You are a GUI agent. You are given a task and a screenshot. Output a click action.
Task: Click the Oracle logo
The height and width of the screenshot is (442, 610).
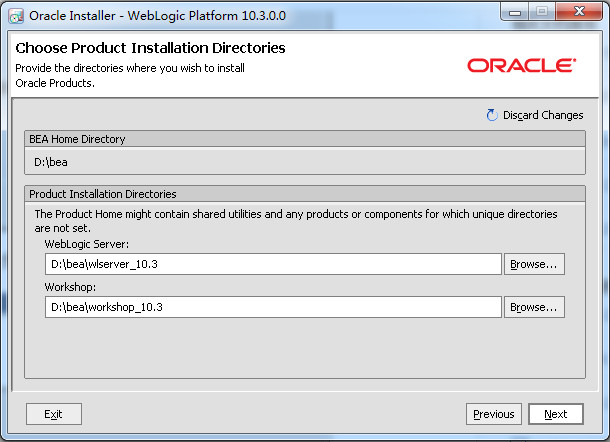click(522, 65)
